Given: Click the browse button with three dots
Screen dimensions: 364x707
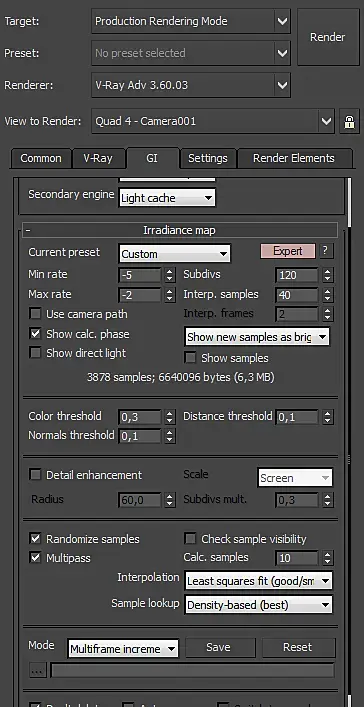Looking at the screenshot, I should pyautogui.click(x=38, y=670).
